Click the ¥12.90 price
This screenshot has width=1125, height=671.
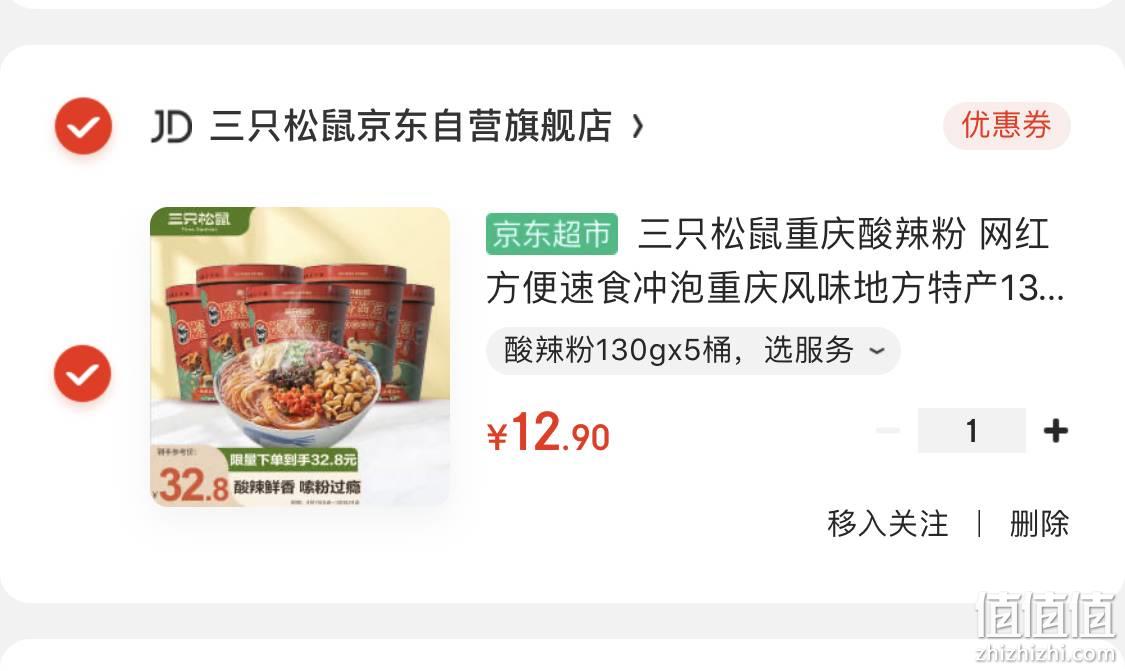coord(548,433)
